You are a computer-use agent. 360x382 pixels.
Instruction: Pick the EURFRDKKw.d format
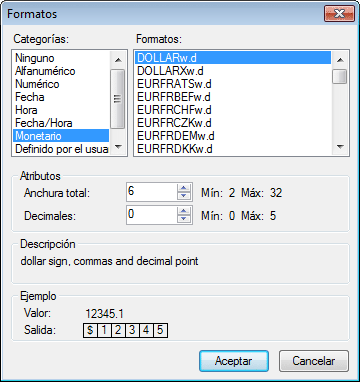tap(233, 149)
